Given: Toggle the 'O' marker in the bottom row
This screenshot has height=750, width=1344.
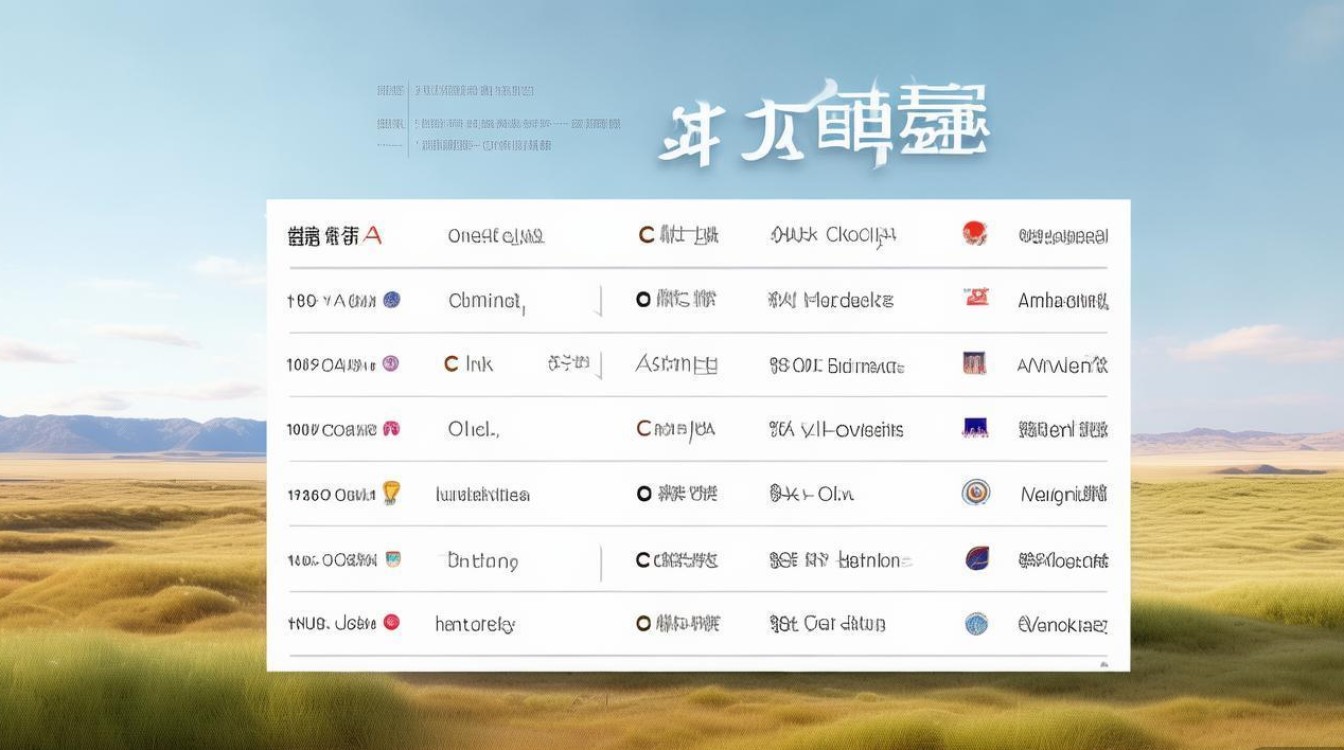Looking at the screenshot, I should point(641,622).
